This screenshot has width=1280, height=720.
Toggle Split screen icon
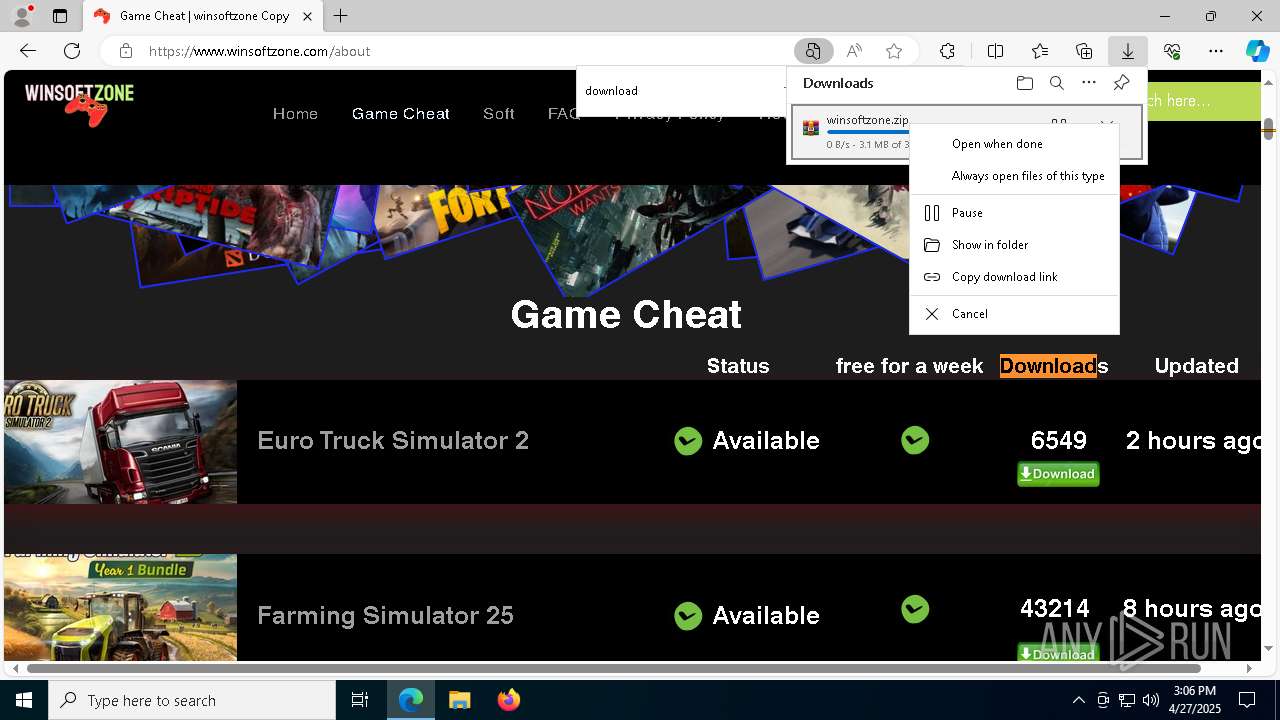point(995,51)
